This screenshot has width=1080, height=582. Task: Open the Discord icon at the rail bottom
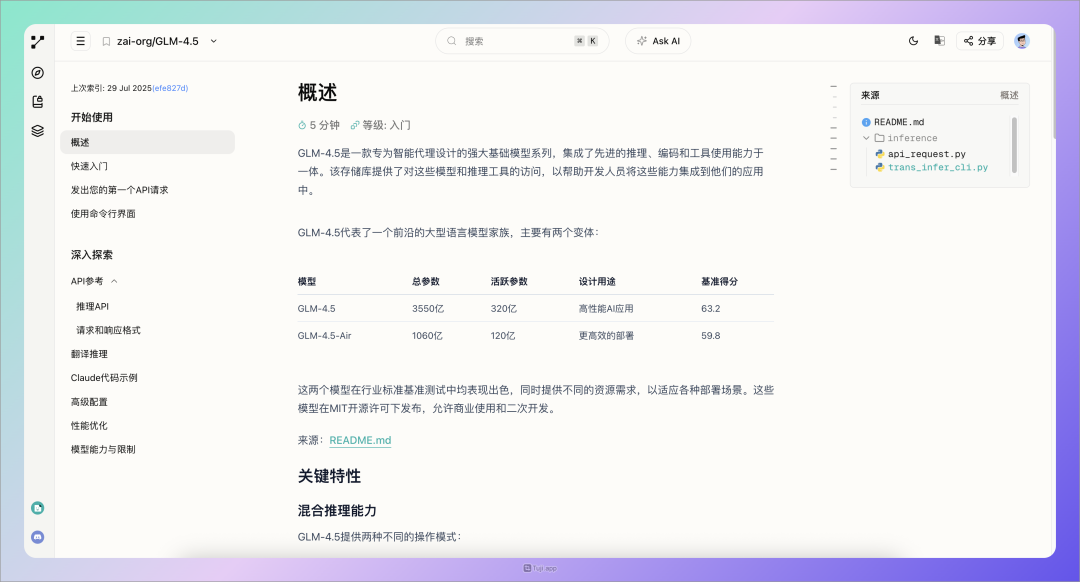pos(38,537)
